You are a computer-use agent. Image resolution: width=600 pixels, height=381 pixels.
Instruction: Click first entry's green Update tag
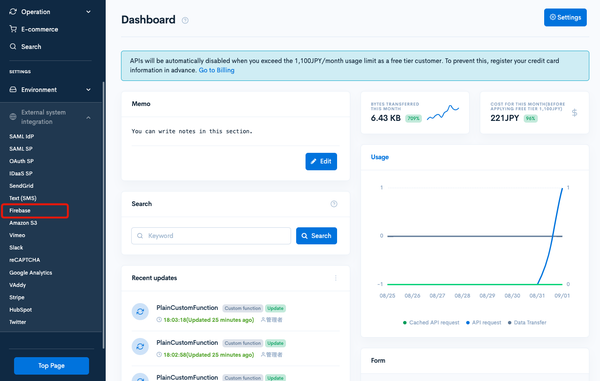[275, 308]
